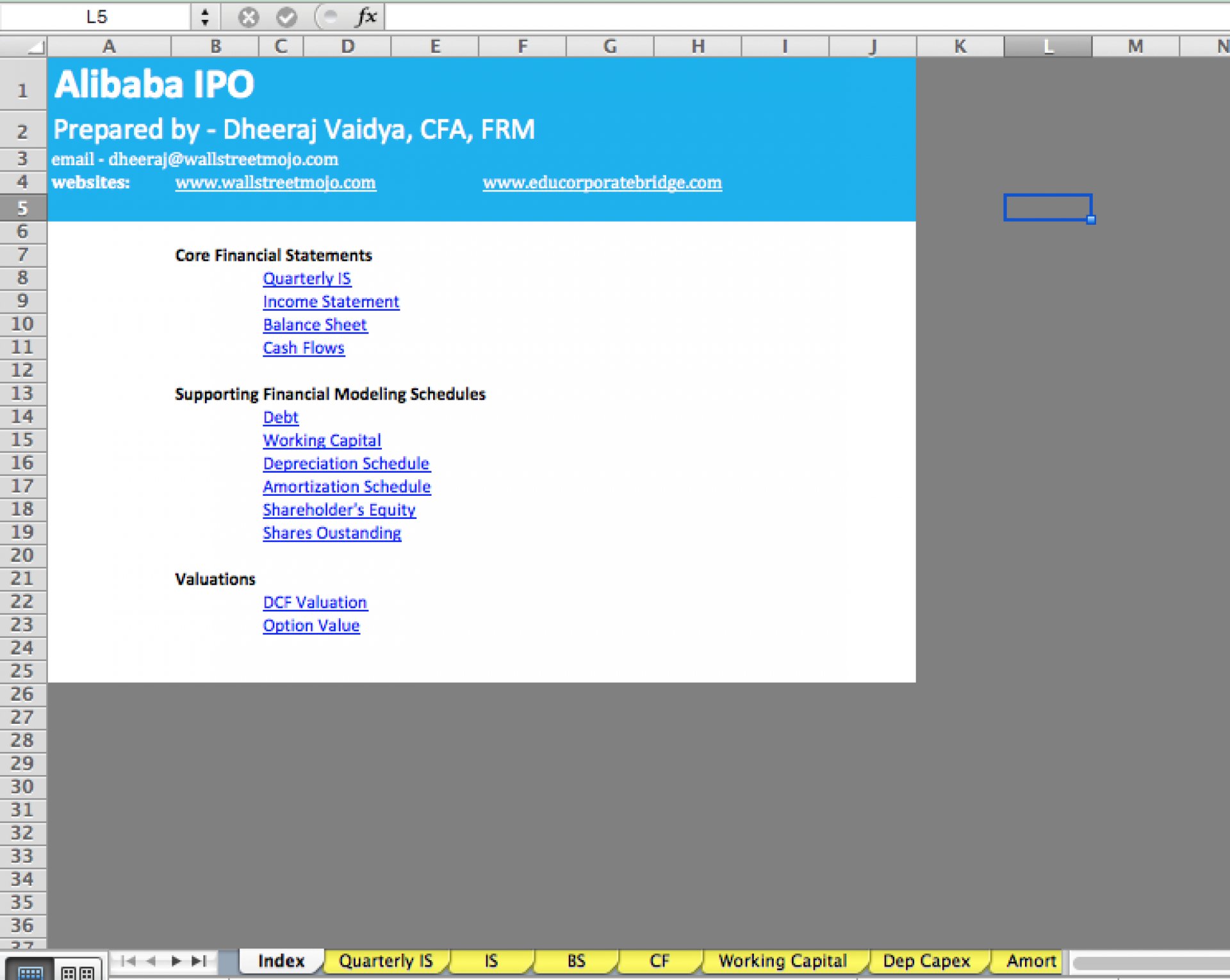Open the Cash Flows hyperlink
The height and width of the screenshot is (980, 1230).
tap(304, 348)
